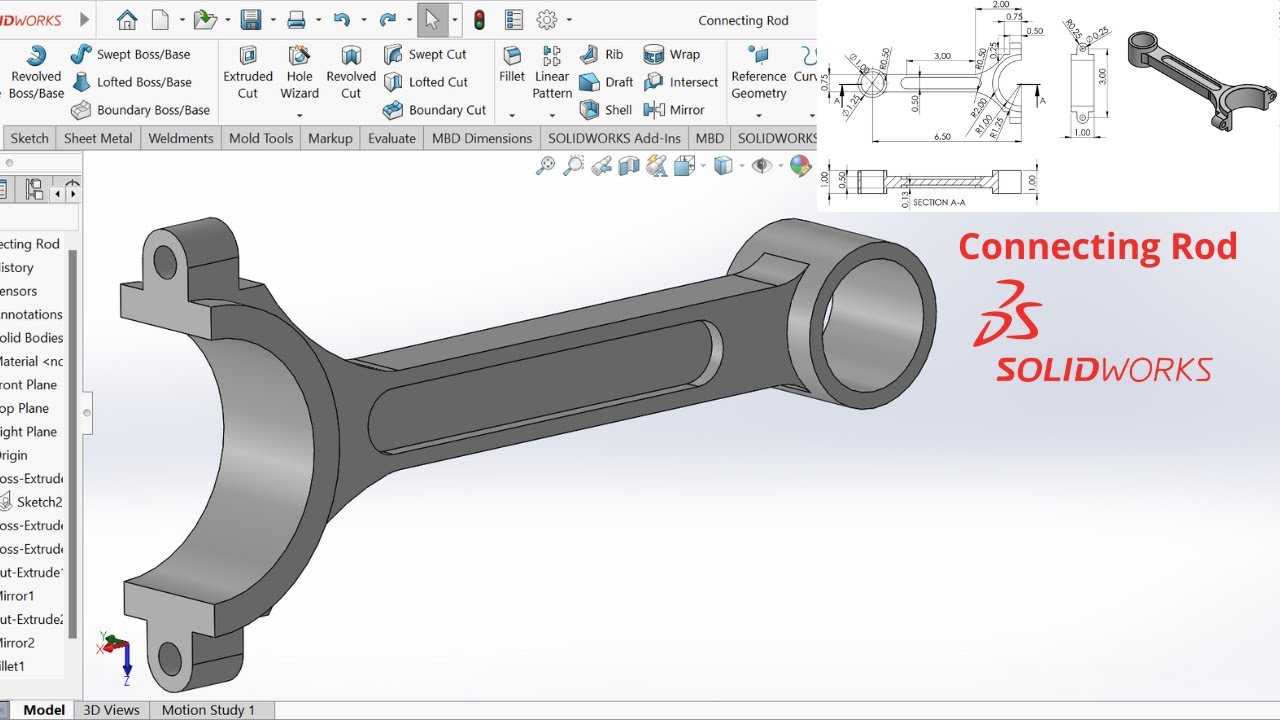Change the Display Style
The height and width of the screenshot is (720, 1280).
point(723,166)
